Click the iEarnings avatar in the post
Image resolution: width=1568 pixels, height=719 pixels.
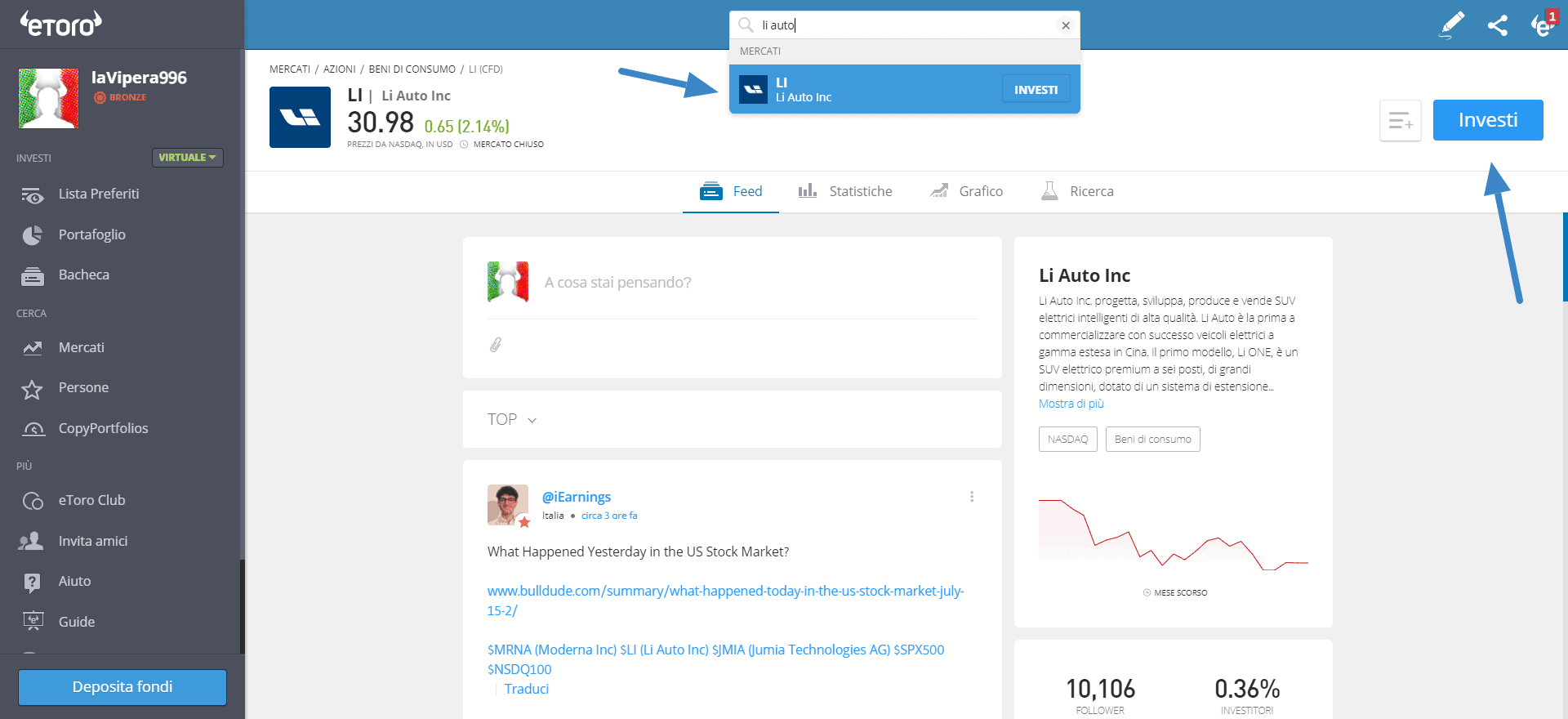coord(508,505)
